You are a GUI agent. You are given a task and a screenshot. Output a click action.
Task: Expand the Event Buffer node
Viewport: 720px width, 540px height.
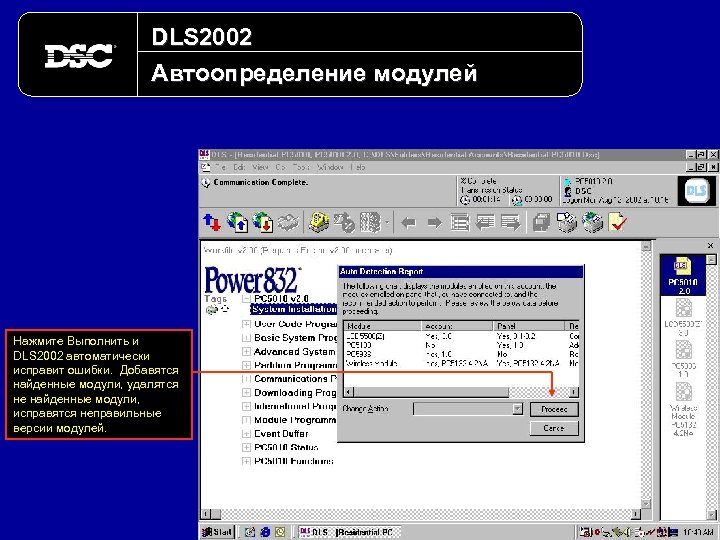click(246, 434)
